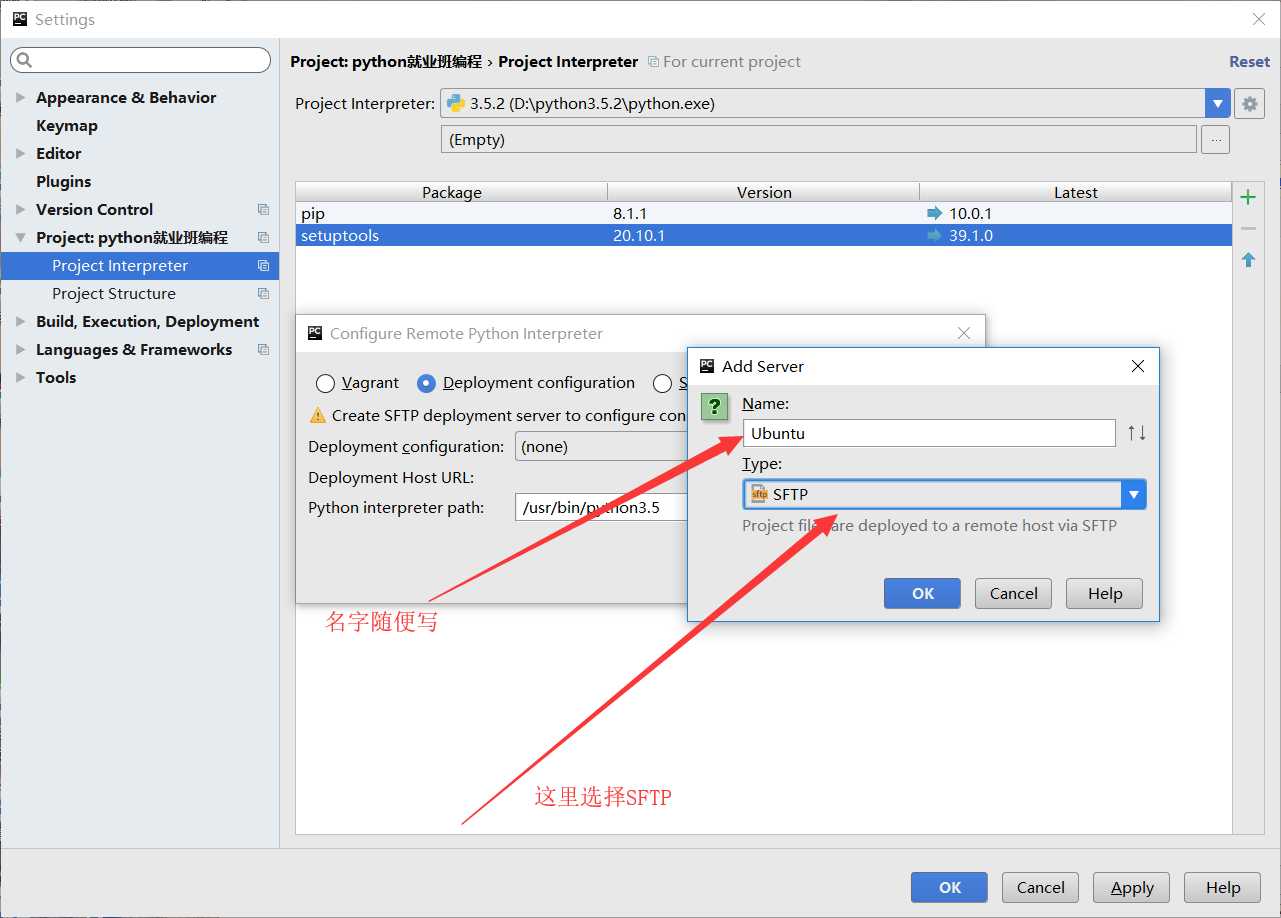Expand the Editor settings node
This screenshot has height=918, width=1281.
(x=20, y=153)
